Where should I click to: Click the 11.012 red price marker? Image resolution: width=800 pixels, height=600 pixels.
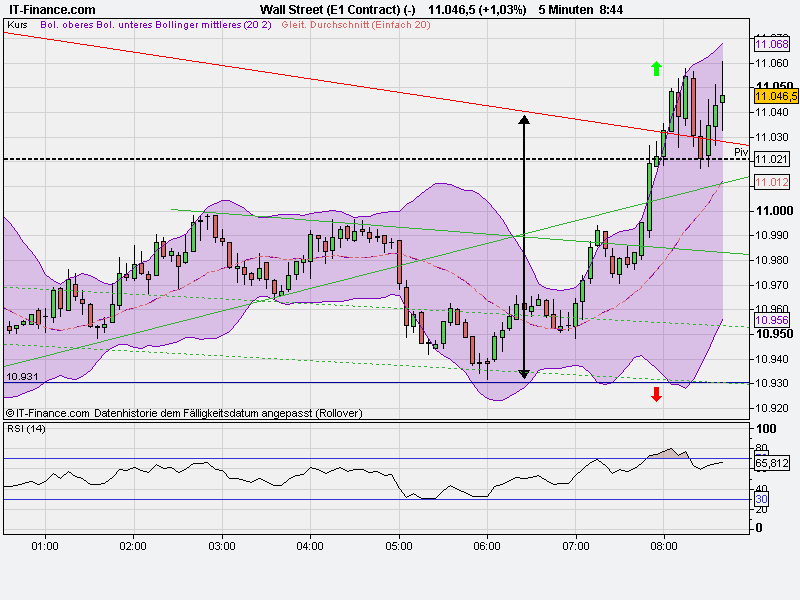(x=770, y=181)
